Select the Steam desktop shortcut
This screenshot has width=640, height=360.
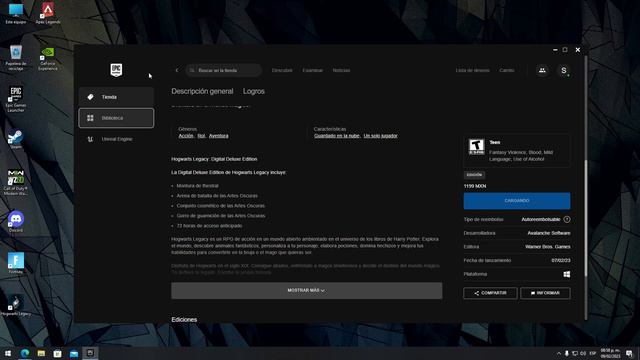click(x=16, y=140)
